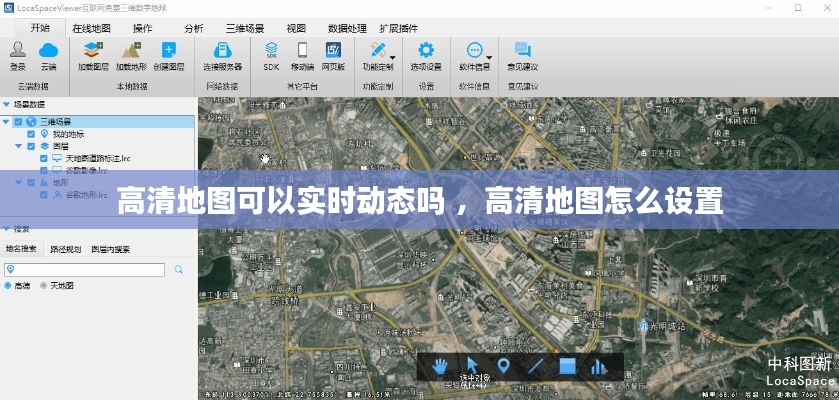This screenshot has height=400, width=839.
Task: Click the 移动端 mobile phone icon
Action: pos(302,50)
